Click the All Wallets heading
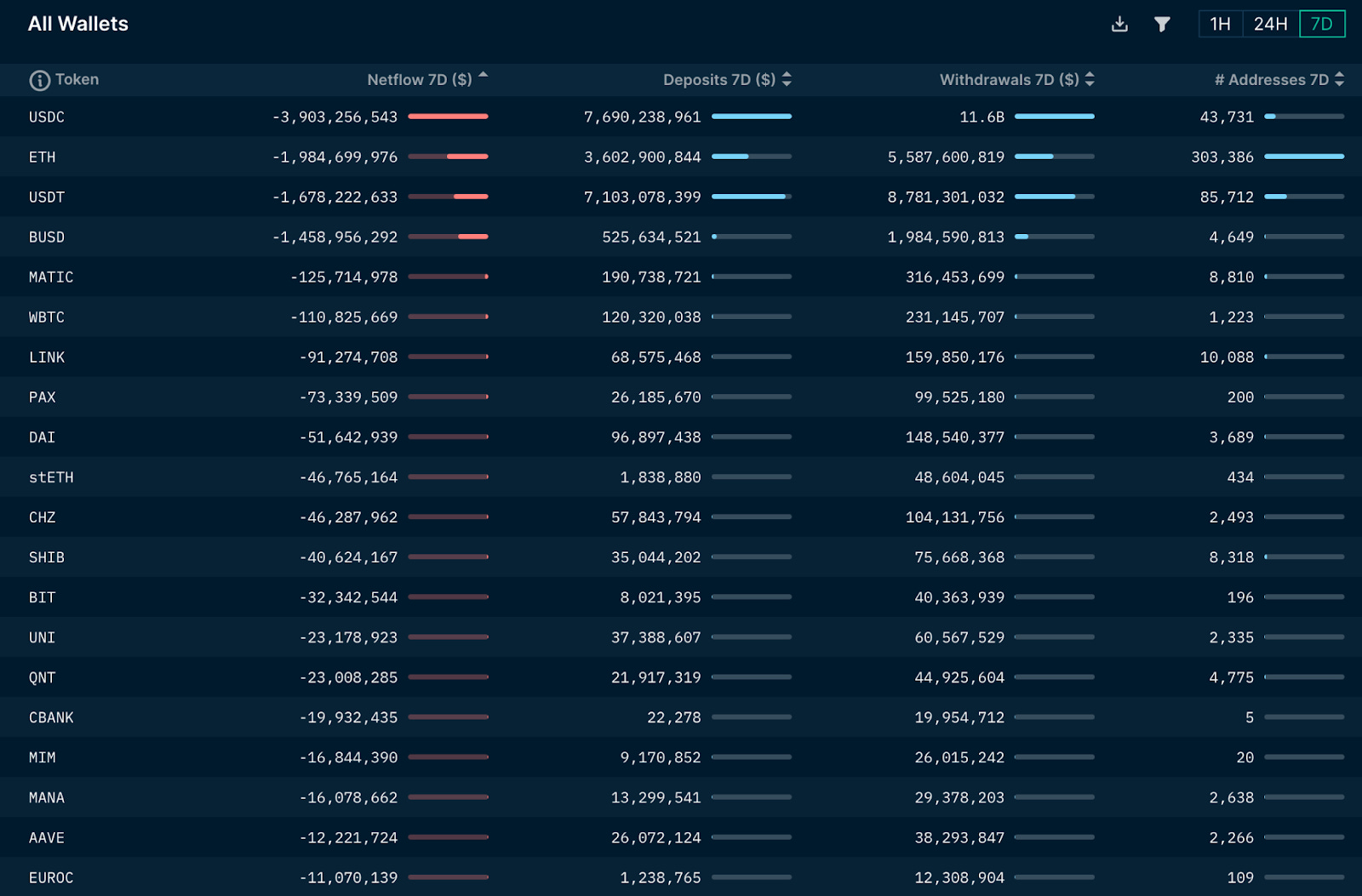The image size is (1362, 896). pos(78,24)
